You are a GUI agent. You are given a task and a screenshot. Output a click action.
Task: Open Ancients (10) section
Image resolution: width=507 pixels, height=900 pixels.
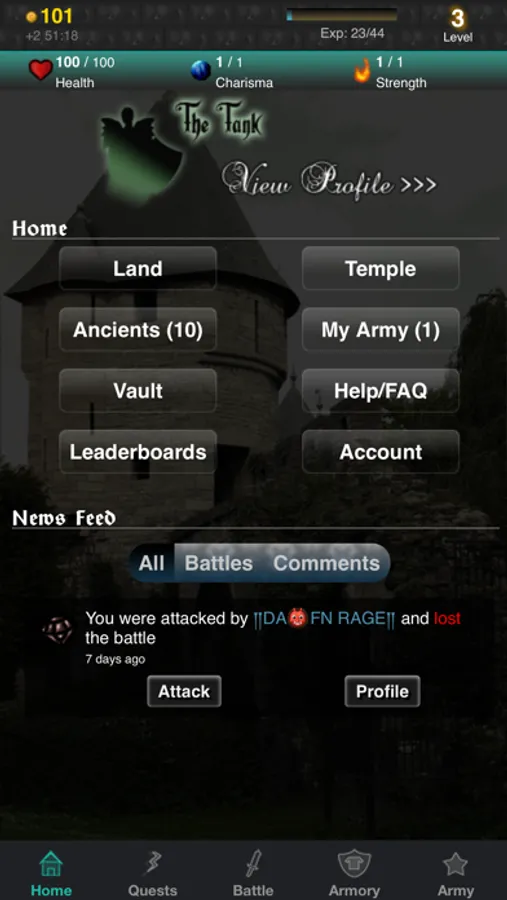138,330
